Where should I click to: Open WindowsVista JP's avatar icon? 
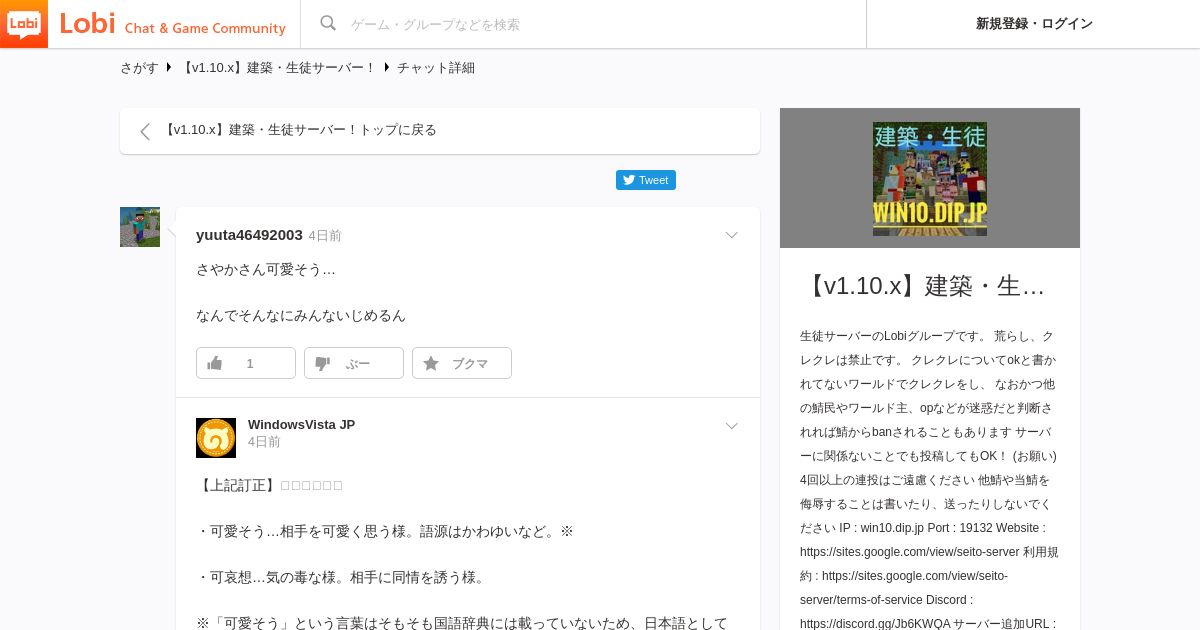click(x=216, y=438)
